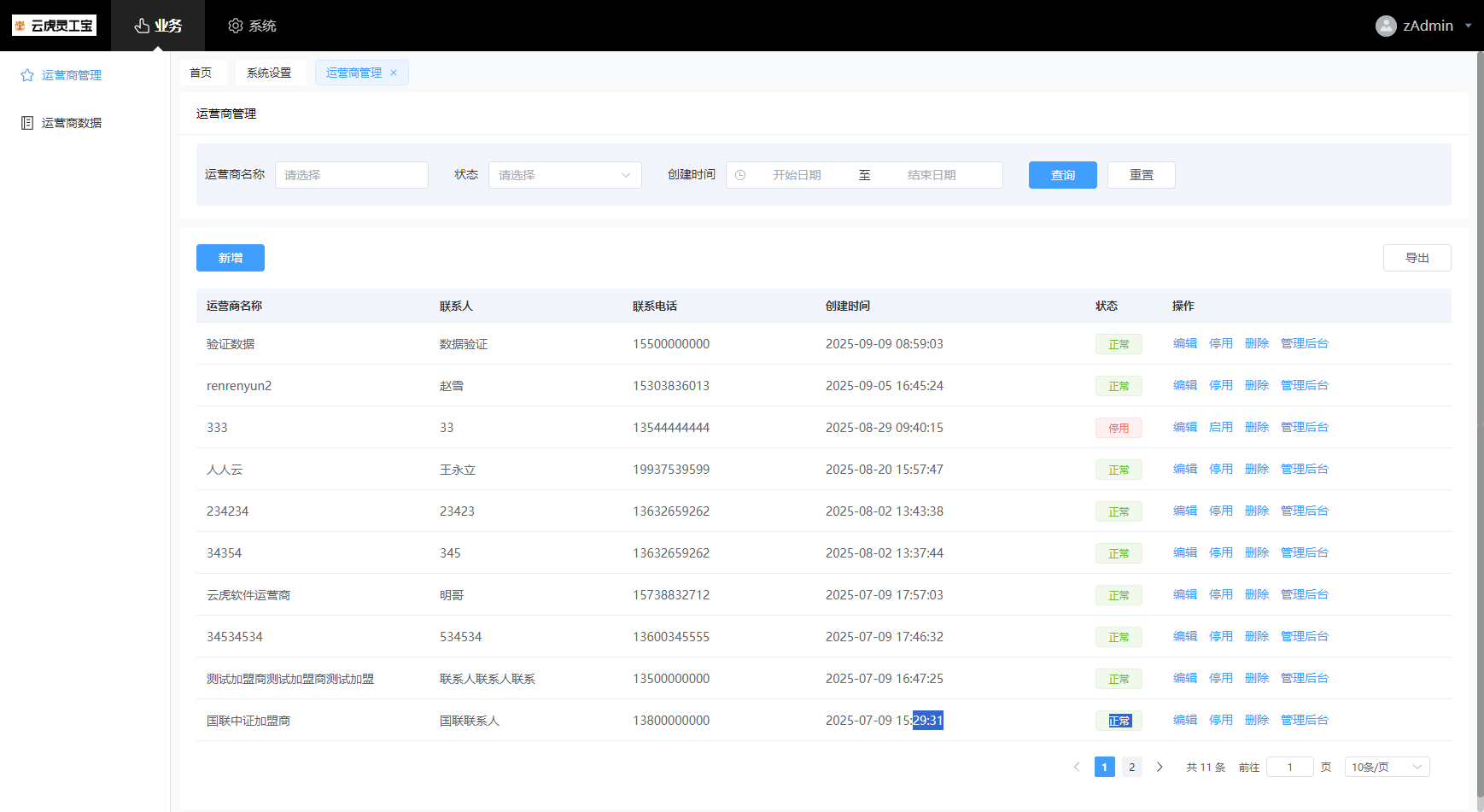The height and width of the screenshot is (812, 1484).
Task: Click the clock icon in date range
Action: [740, 175]
